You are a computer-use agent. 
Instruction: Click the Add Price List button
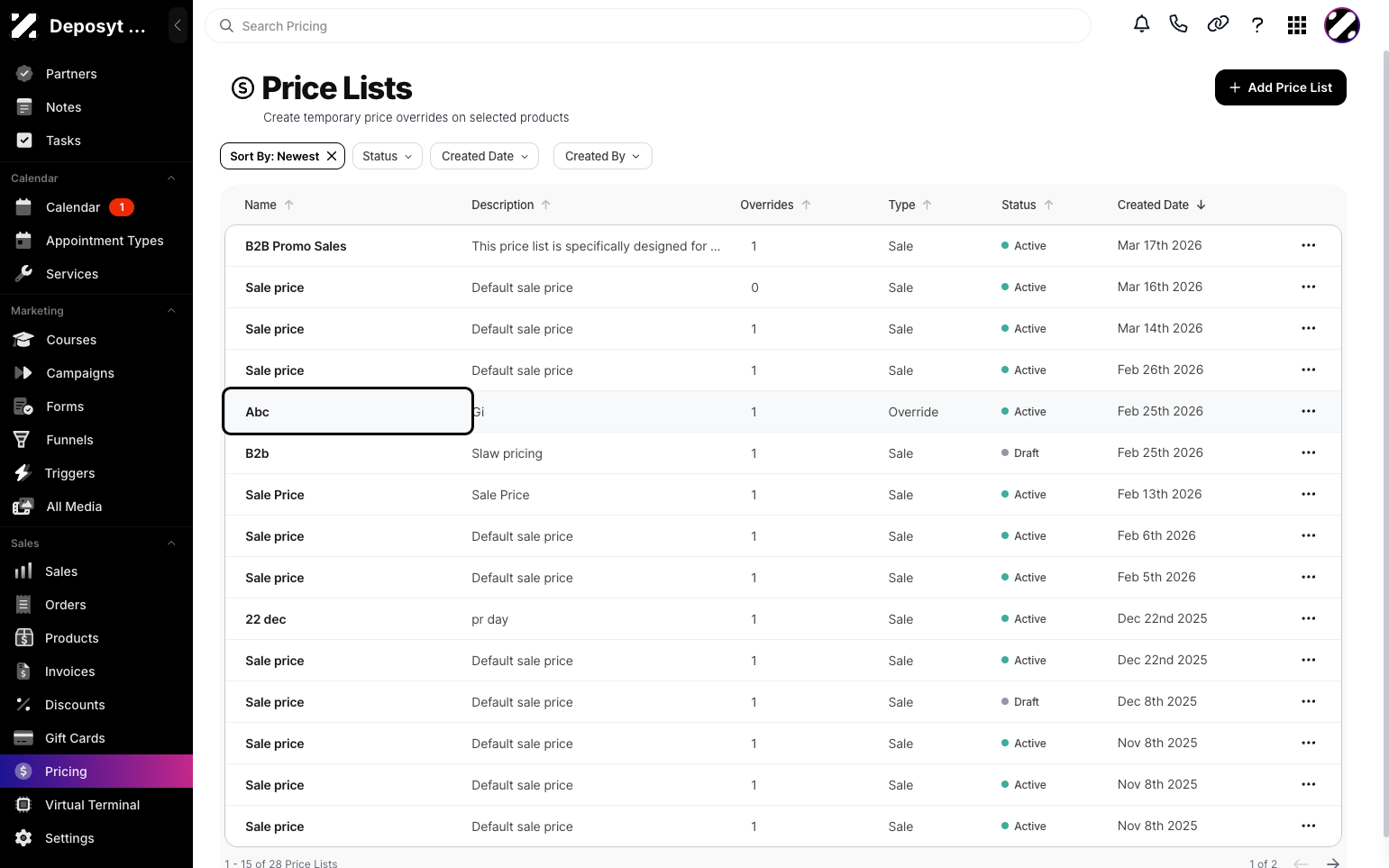point(1280,87)
